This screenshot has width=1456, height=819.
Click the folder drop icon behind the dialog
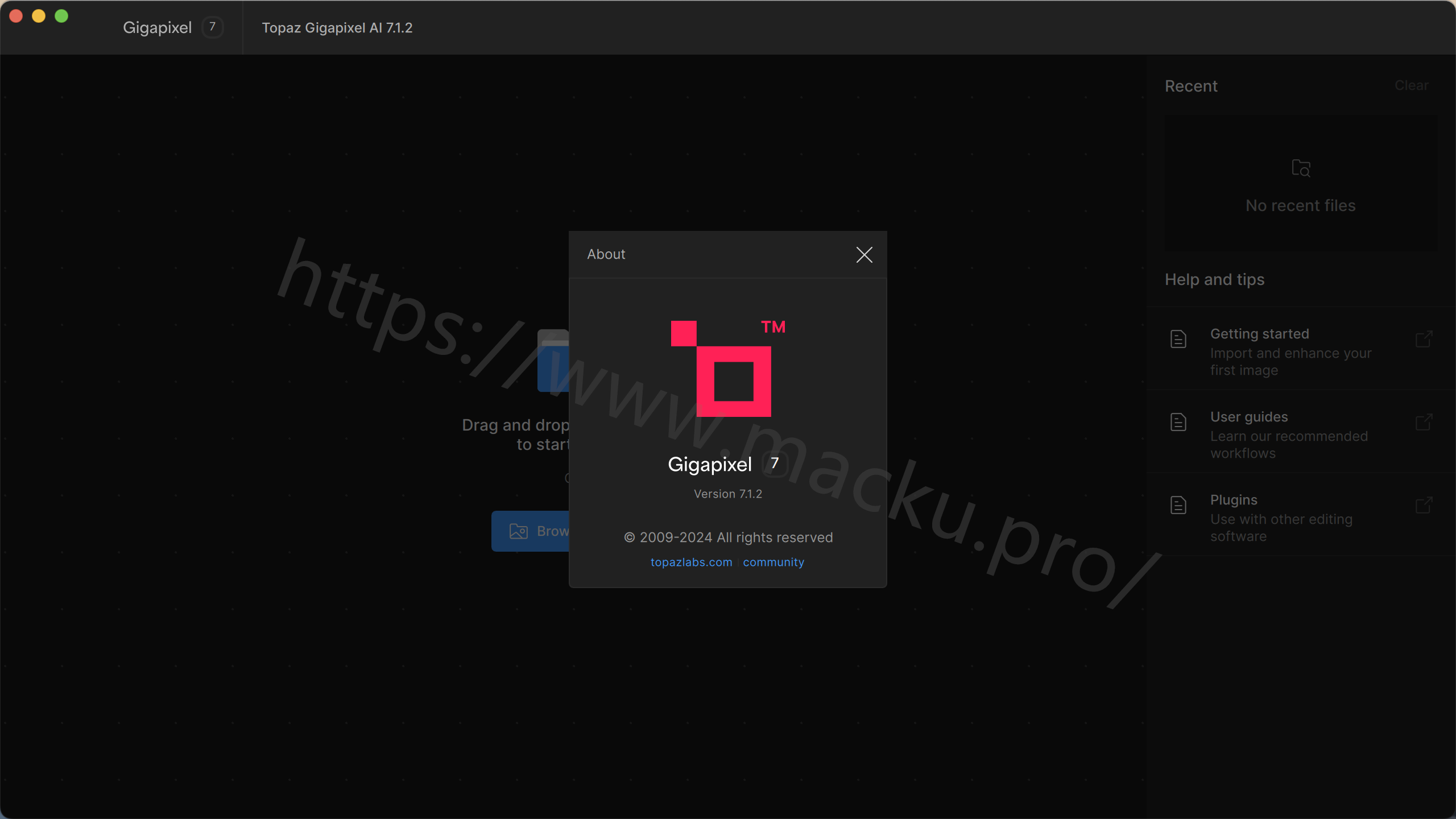553,361
